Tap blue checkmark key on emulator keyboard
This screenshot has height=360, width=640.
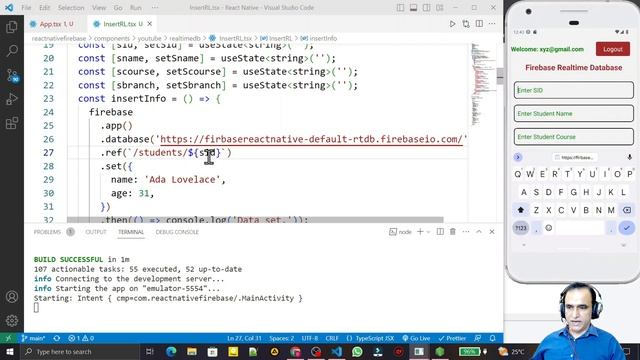(627, 228)
